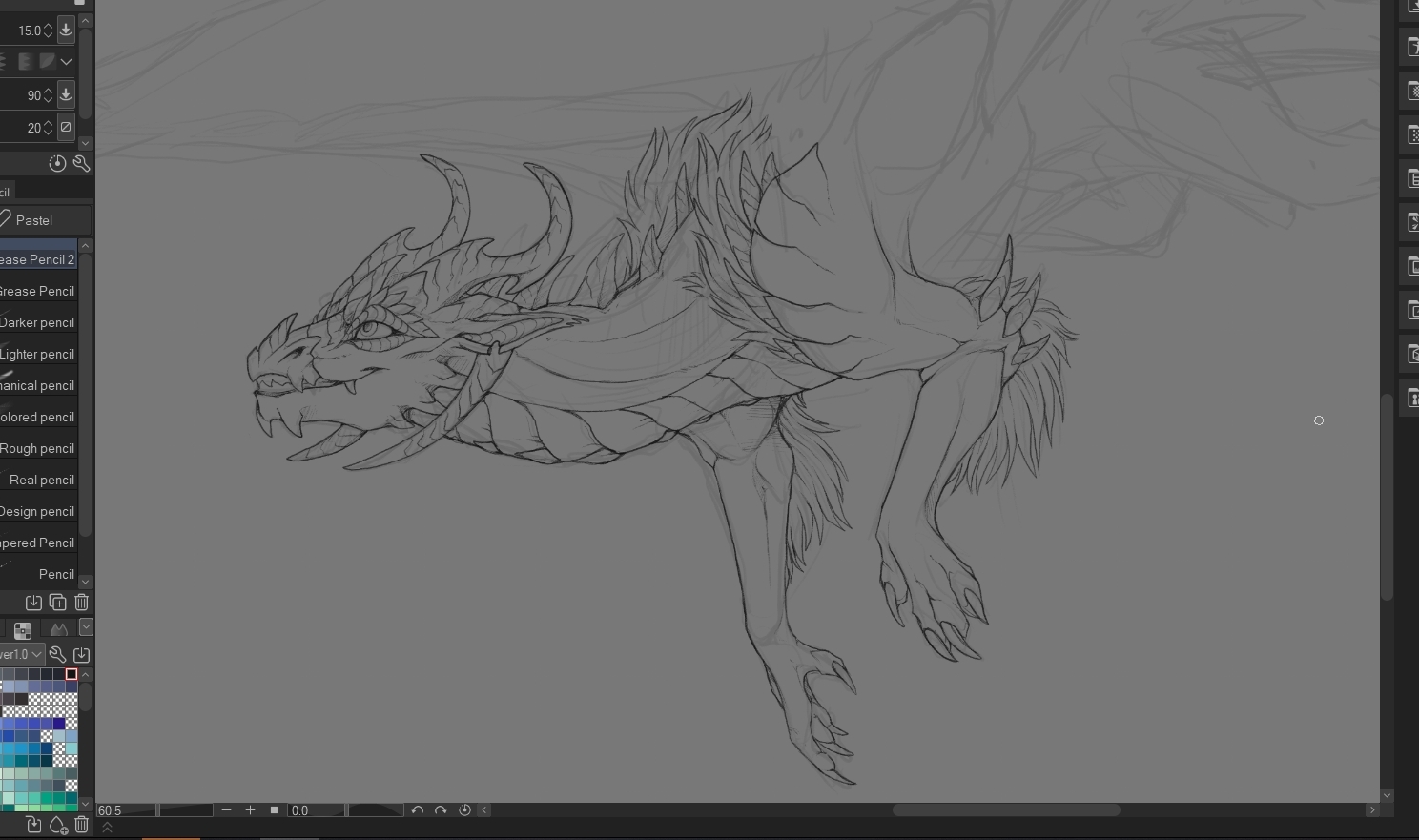Zoom out the canvas with minus button

click(x=226, y=810)
